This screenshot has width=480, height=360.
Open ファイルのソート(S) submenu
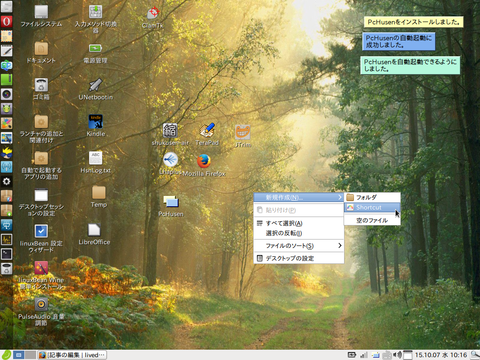pos(299,246)
